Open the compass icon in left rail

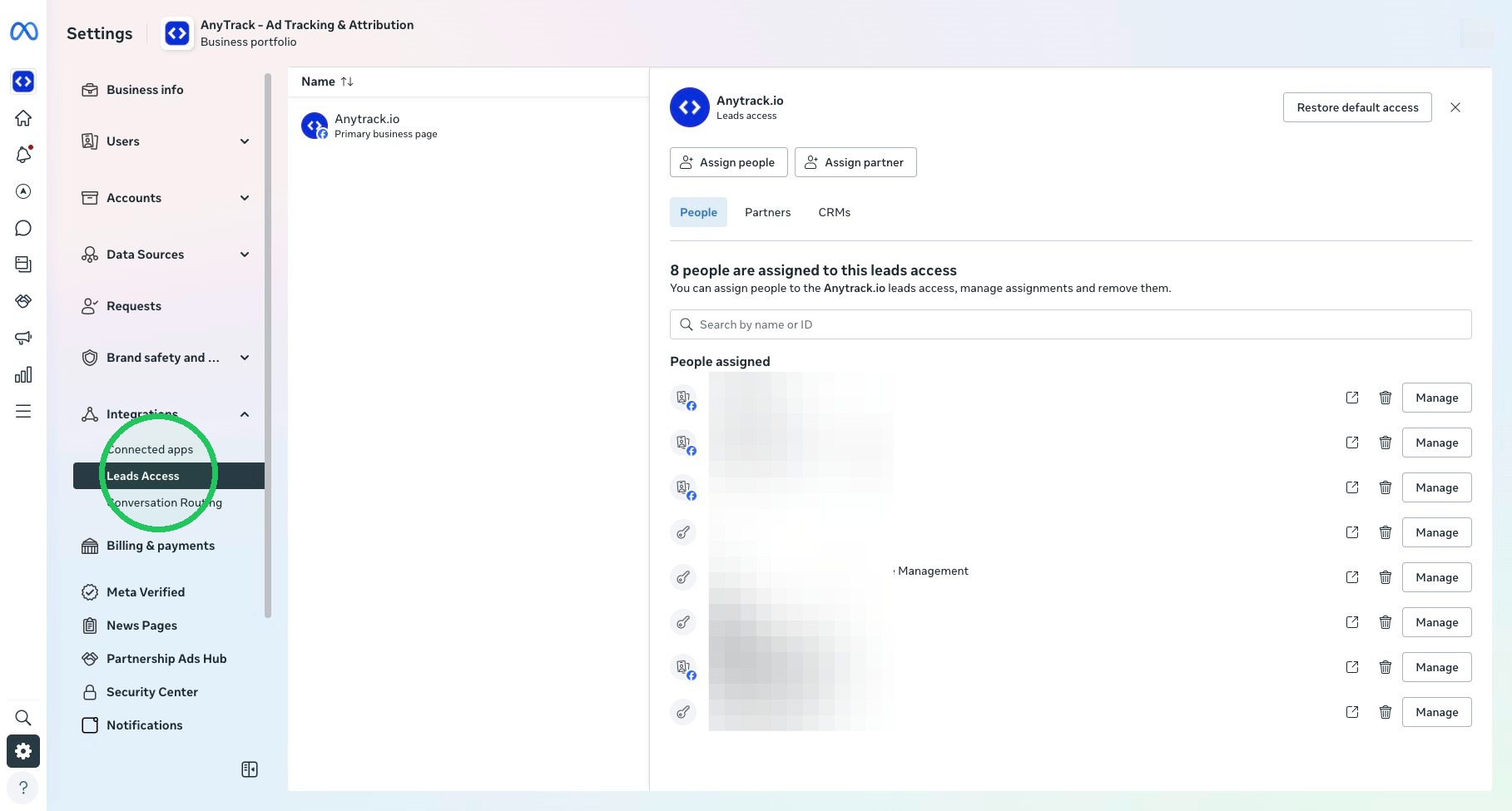(23, 191)
